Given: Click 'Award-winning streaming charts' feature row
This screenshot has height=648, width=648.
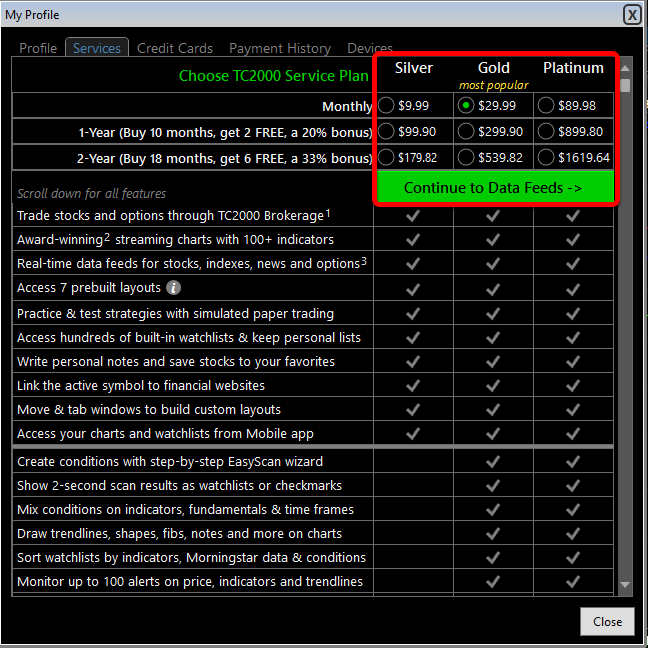Looking at the screenshot, I should pyautogui.click(x=193, y=239).
